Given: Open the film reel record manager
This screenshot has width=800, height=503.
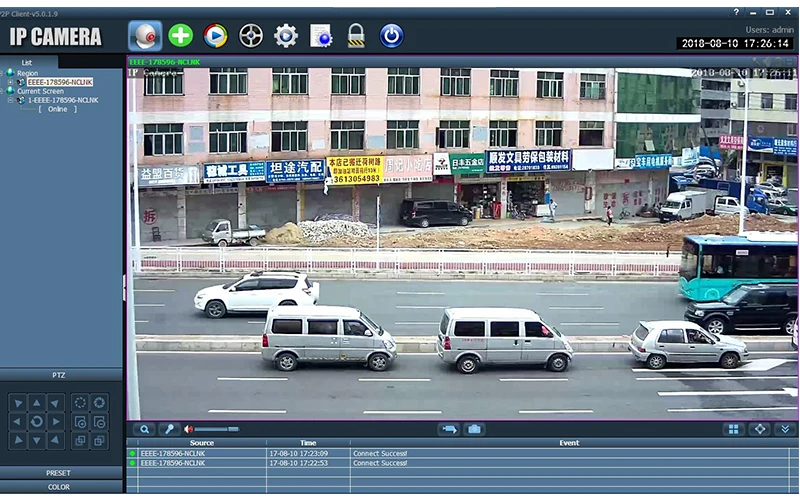Looking at the screenshot, I should click(x=251, y=36).
